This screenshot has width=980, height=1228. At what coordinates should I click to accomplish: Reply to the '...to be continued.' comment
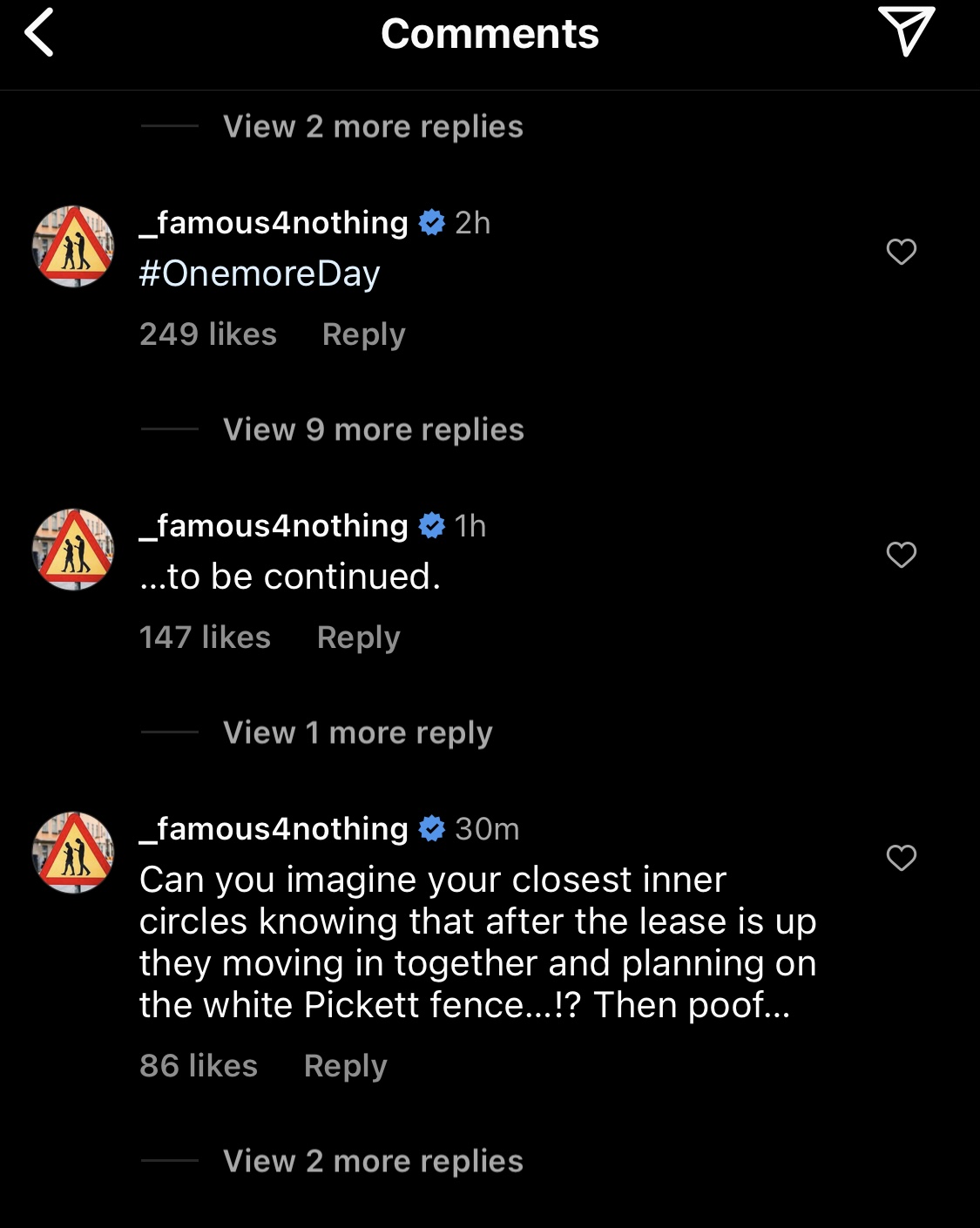coord(359,638)
